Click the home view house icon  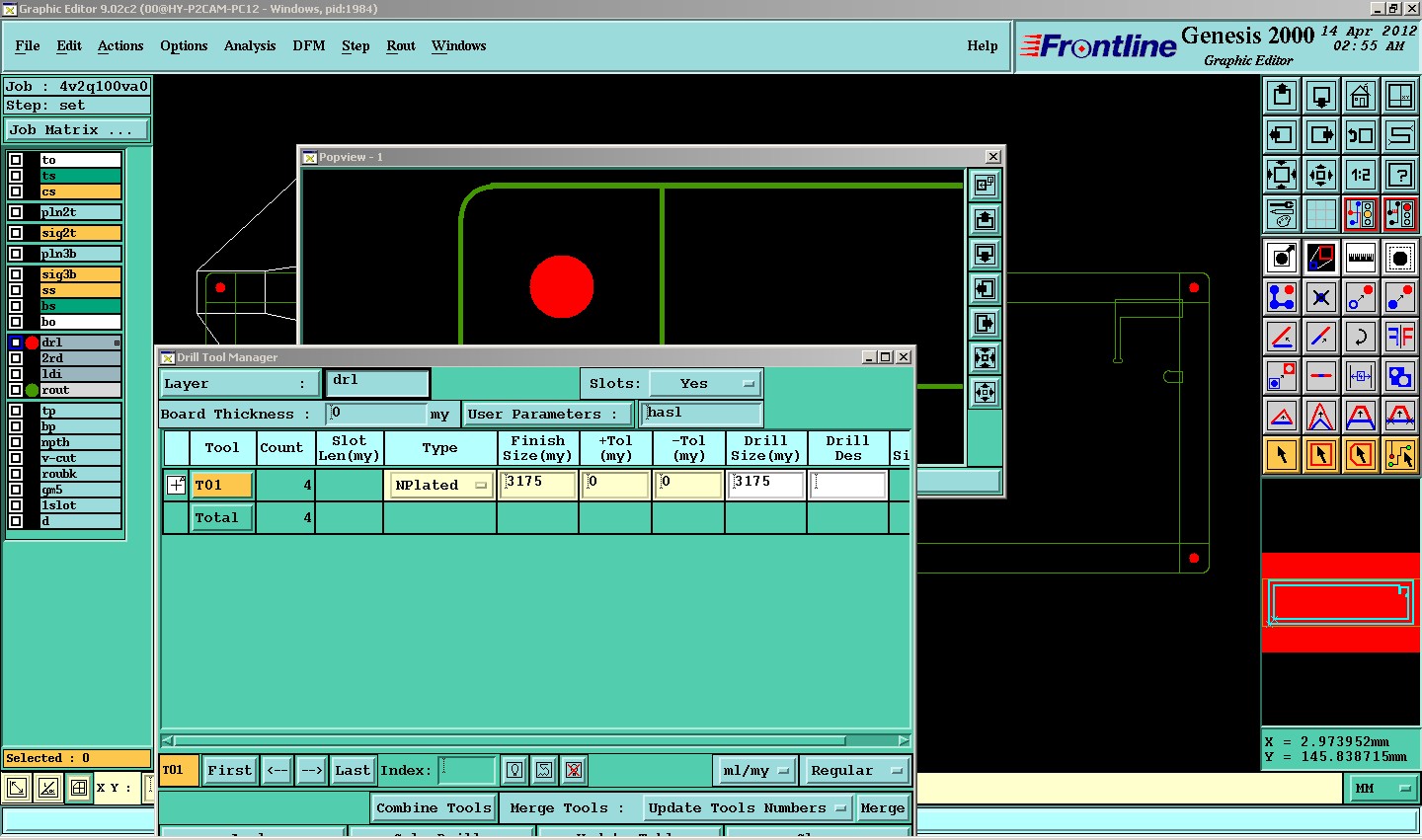coord(1361,96)
